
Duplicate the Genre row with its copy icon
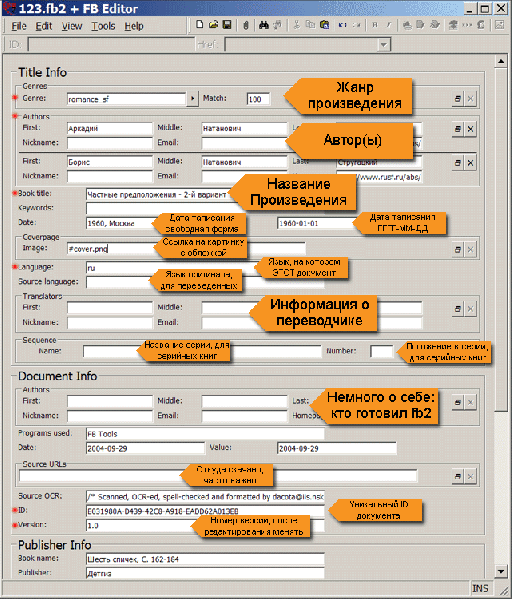pyautogui.click(x=457, y=99)
